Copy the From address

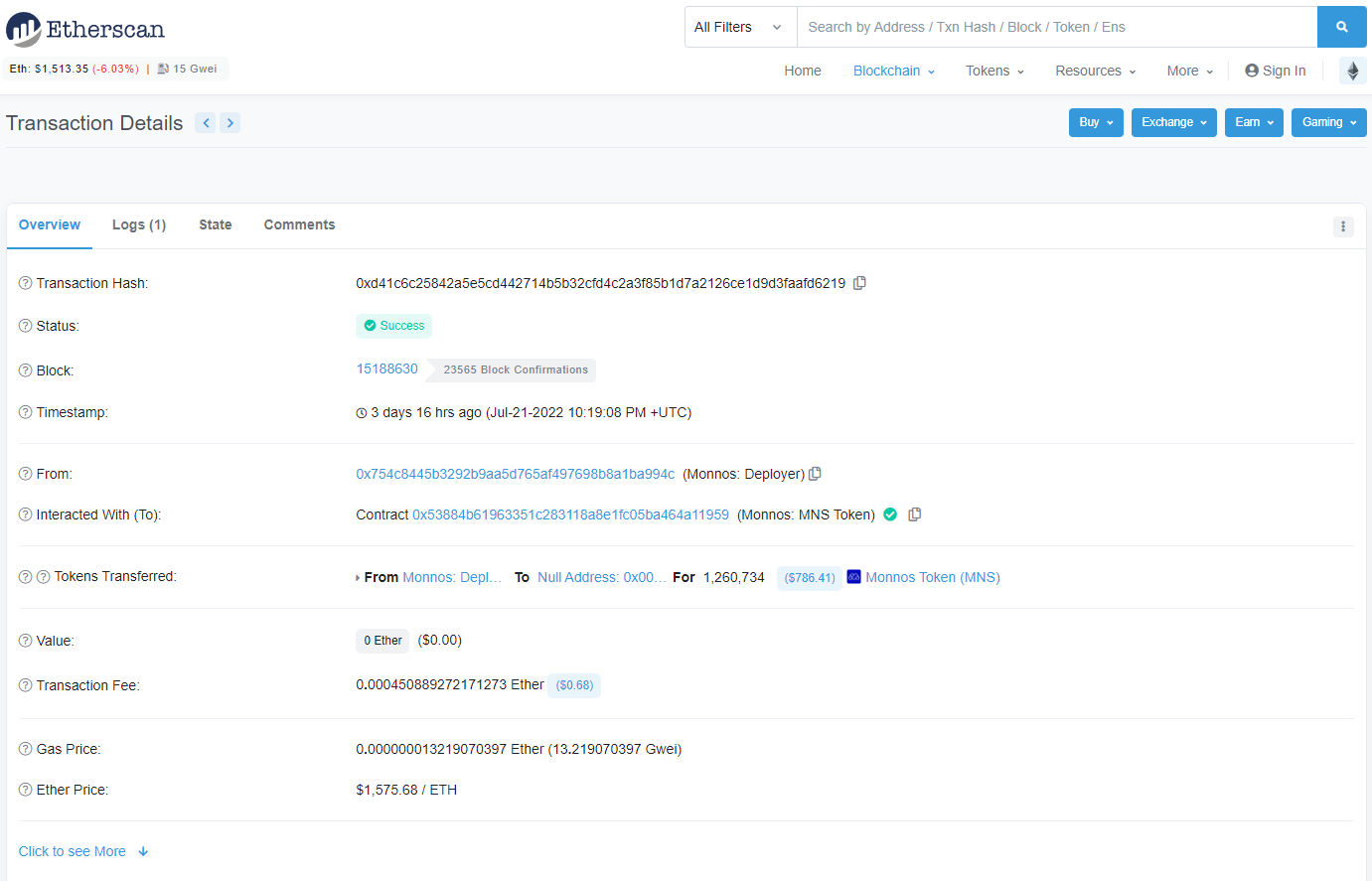[815, 474]
